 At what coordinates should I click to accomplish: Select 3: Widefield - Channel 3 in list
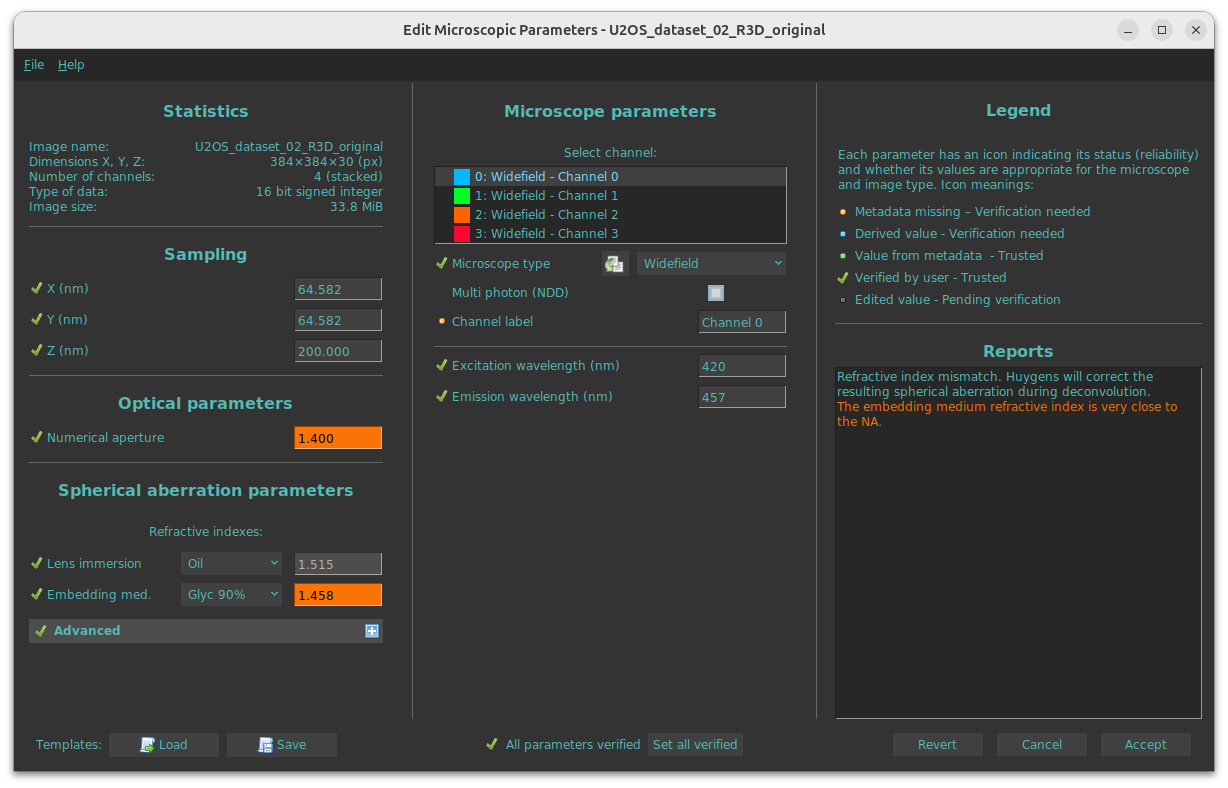(x=546, y=234)
